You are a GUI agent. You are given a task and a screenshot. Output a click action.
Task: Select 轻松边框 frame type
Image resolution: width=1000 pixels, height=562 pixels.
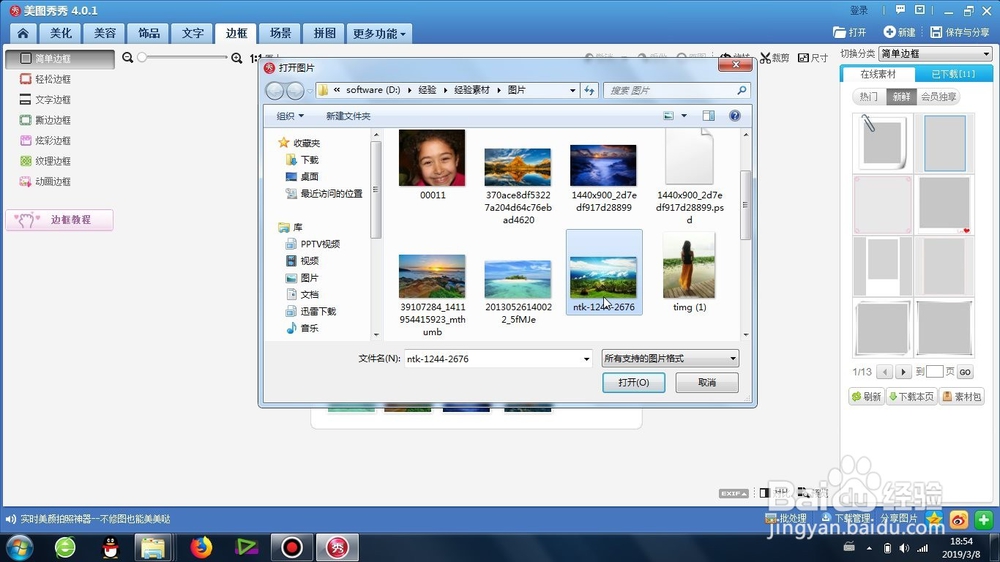[45, 79]
